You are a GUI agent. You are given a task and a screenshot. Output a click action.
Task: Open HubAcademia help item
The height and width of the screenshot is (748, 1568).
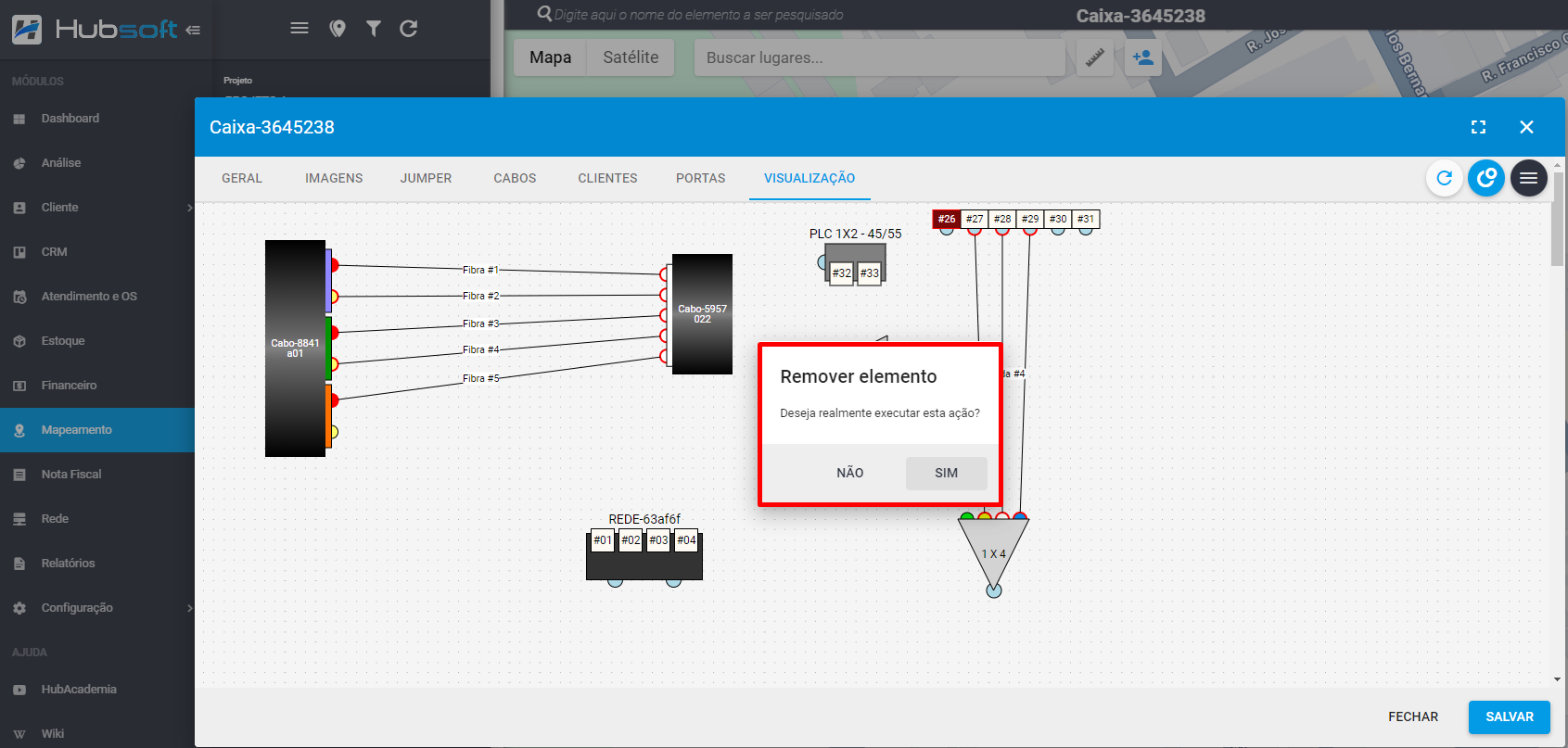(x=97, y=690)
